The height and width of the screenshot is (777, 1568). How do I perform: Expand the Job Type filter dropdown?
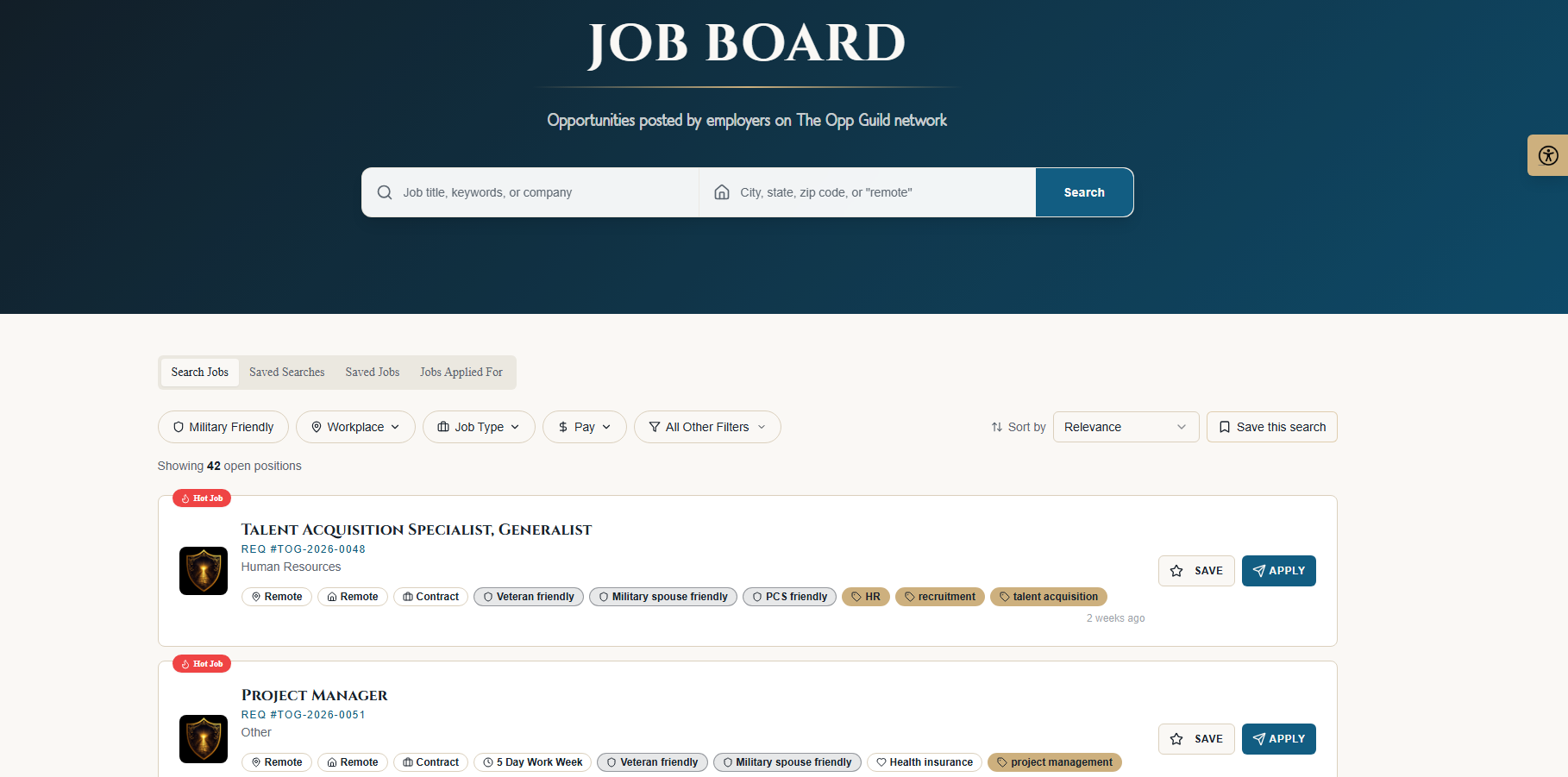pos(479,427)
